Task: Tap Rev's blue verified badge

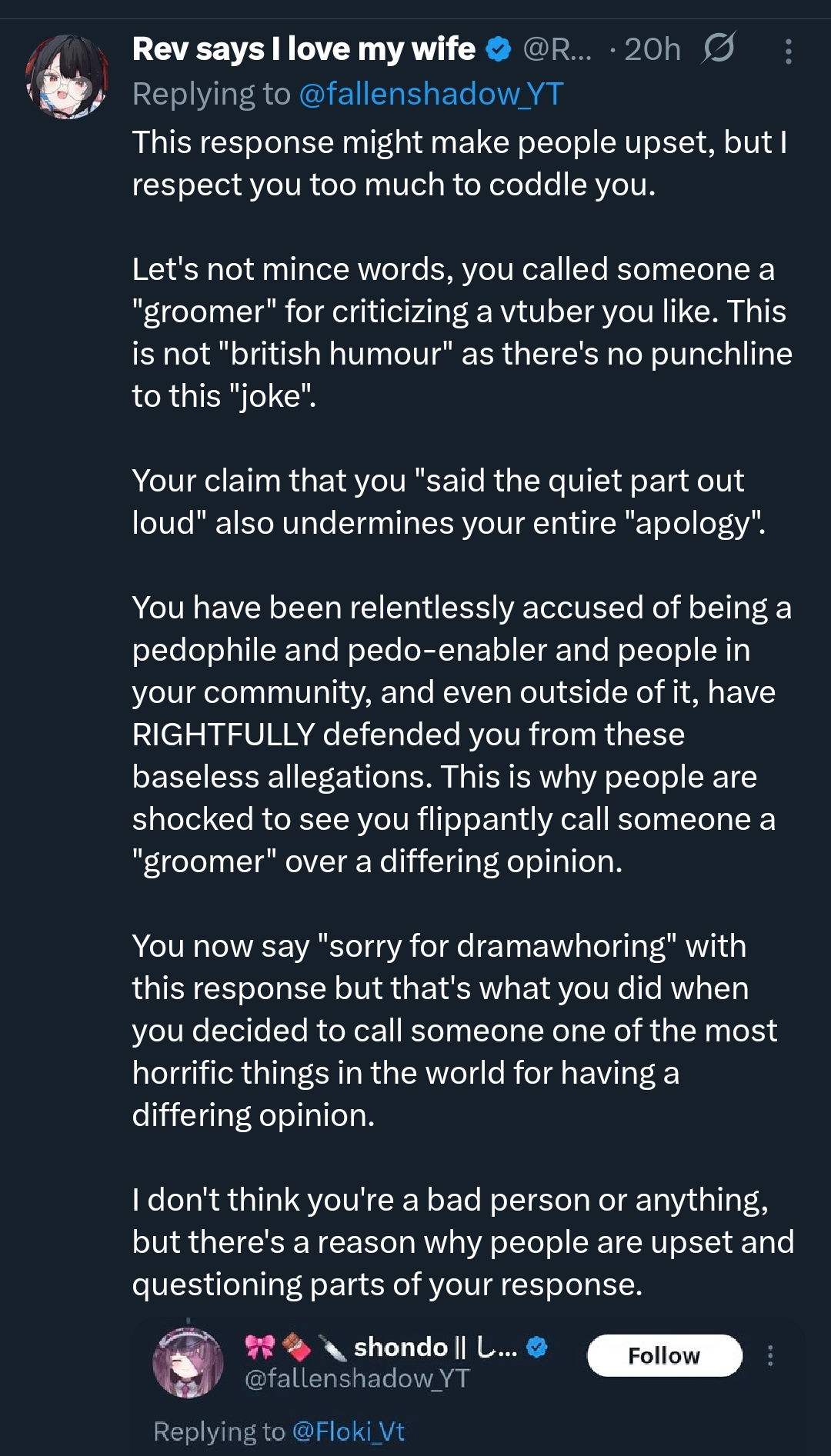Action: [499, 49]
